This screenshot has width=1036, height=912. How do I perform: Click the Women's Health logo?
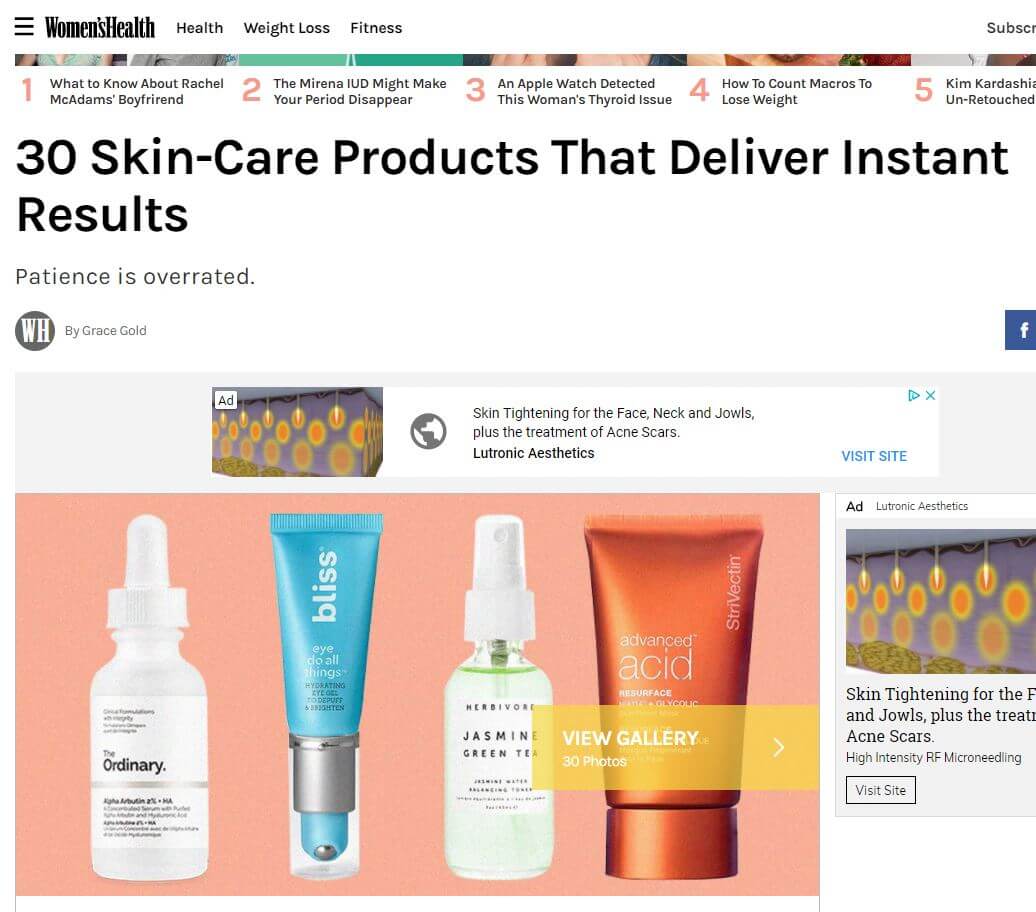pos(100,28)
